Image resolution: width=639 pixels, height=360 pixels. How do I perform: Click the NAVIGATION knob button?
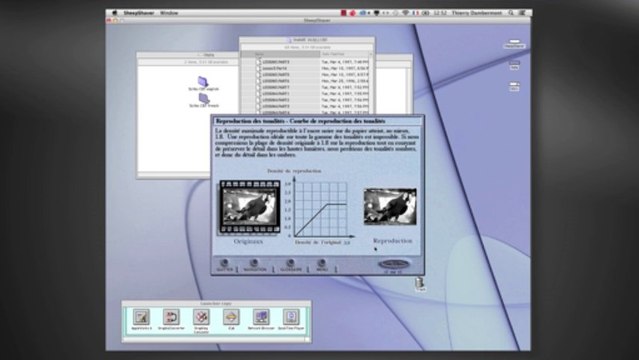pyautogui.click(x=254, y=263)
